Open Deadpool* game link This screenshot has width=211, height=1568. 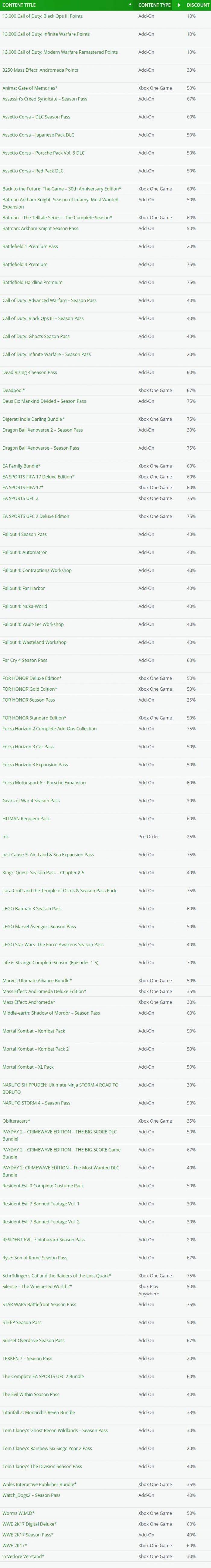pos(14,390)
